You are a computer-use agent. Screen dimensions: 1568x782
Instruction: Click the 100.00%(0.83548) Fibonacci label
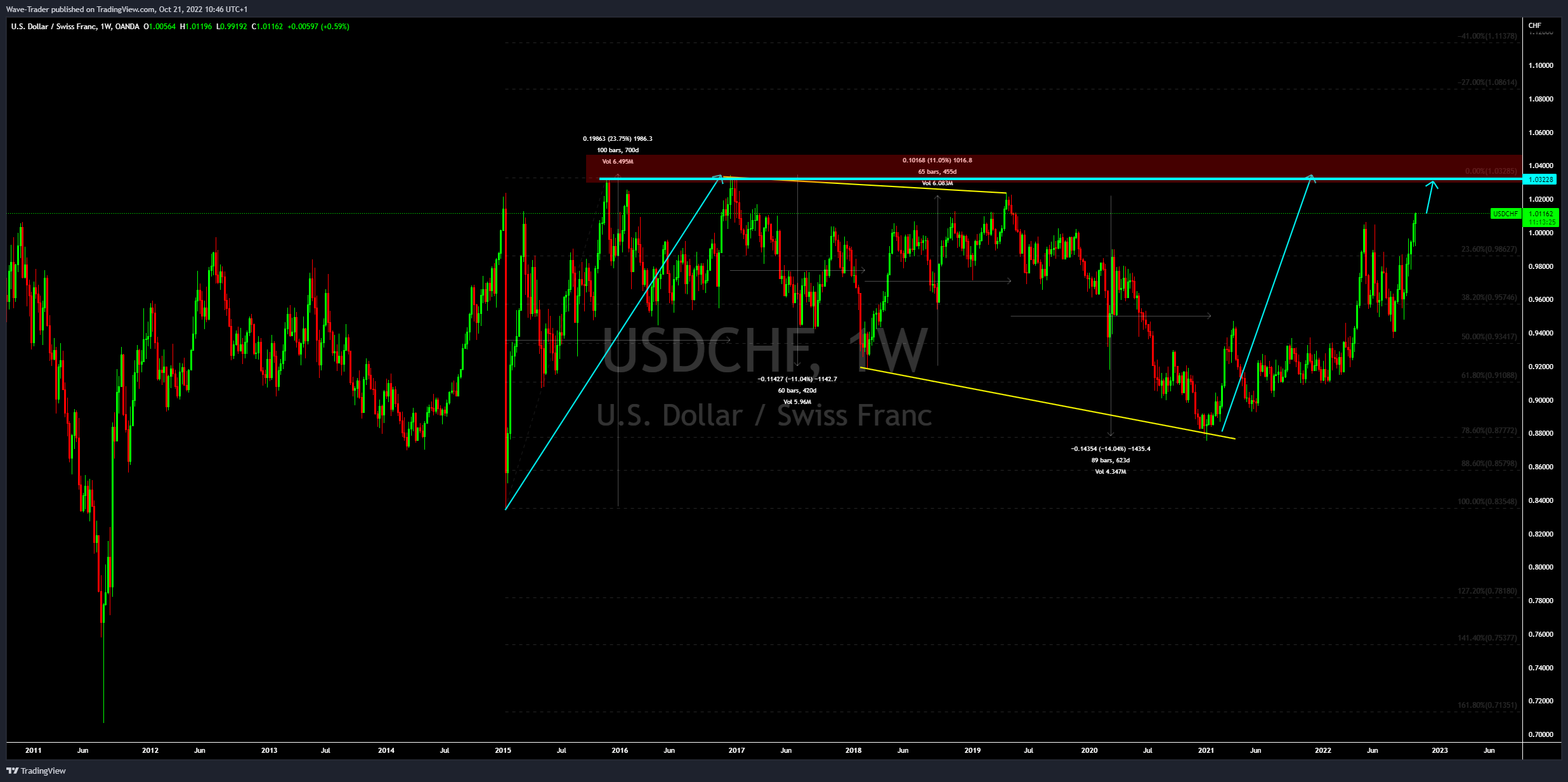1487,502
